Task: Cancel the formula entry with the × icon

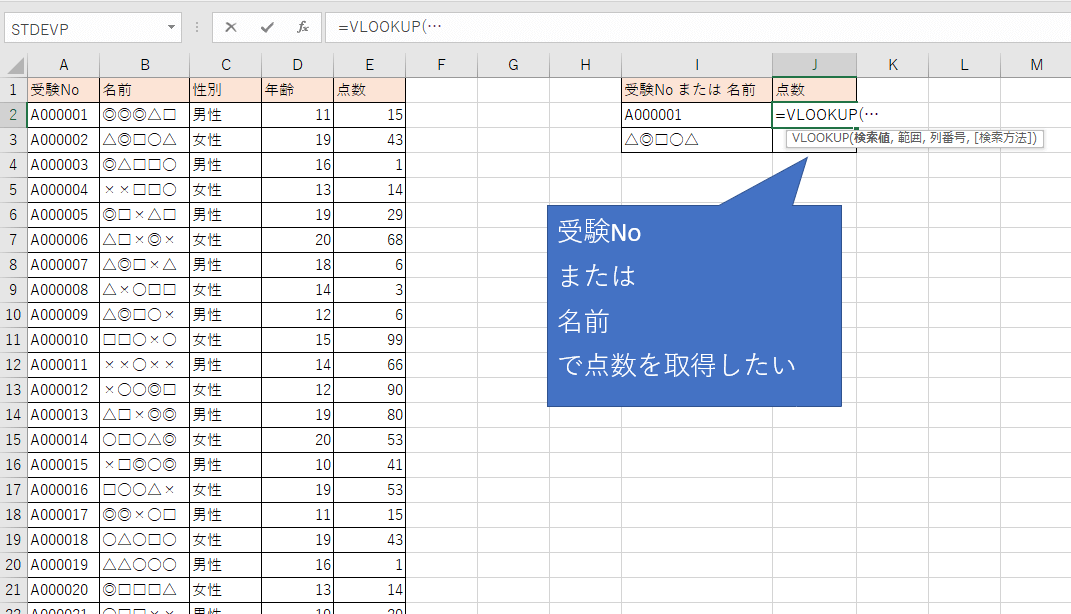Action: [231, 28]
